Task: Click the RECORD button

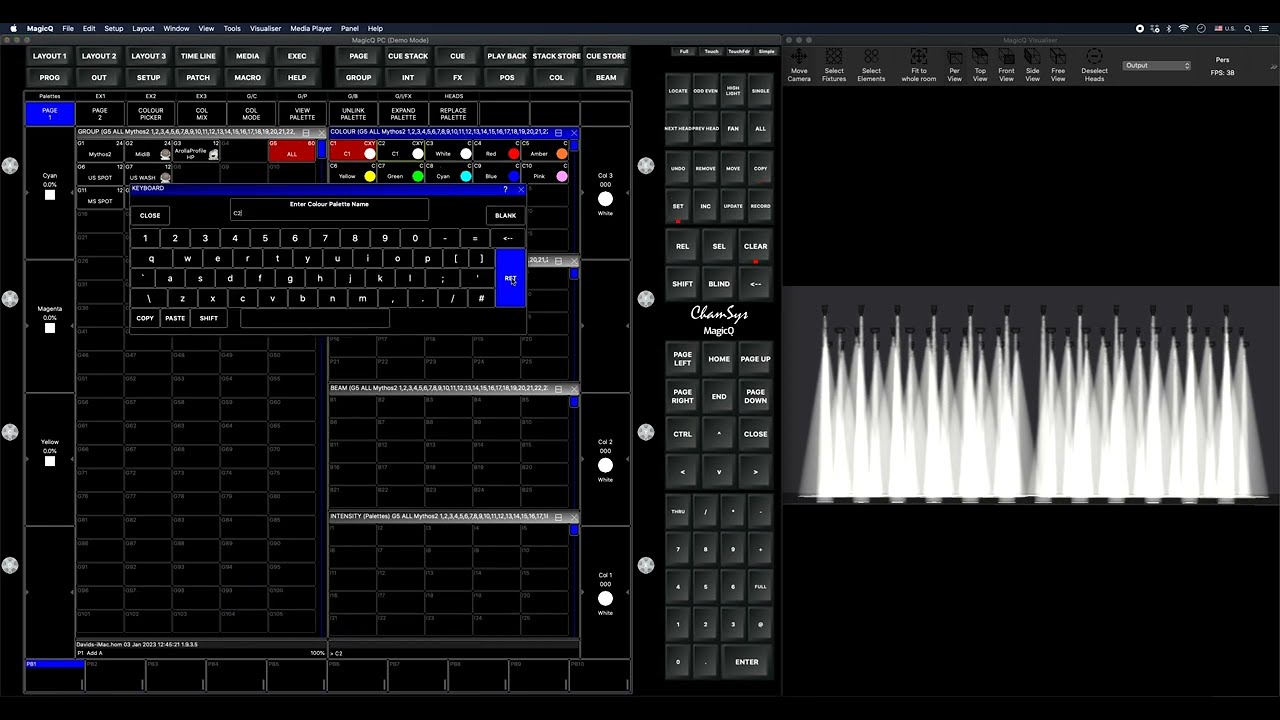Action: point(760,207)
